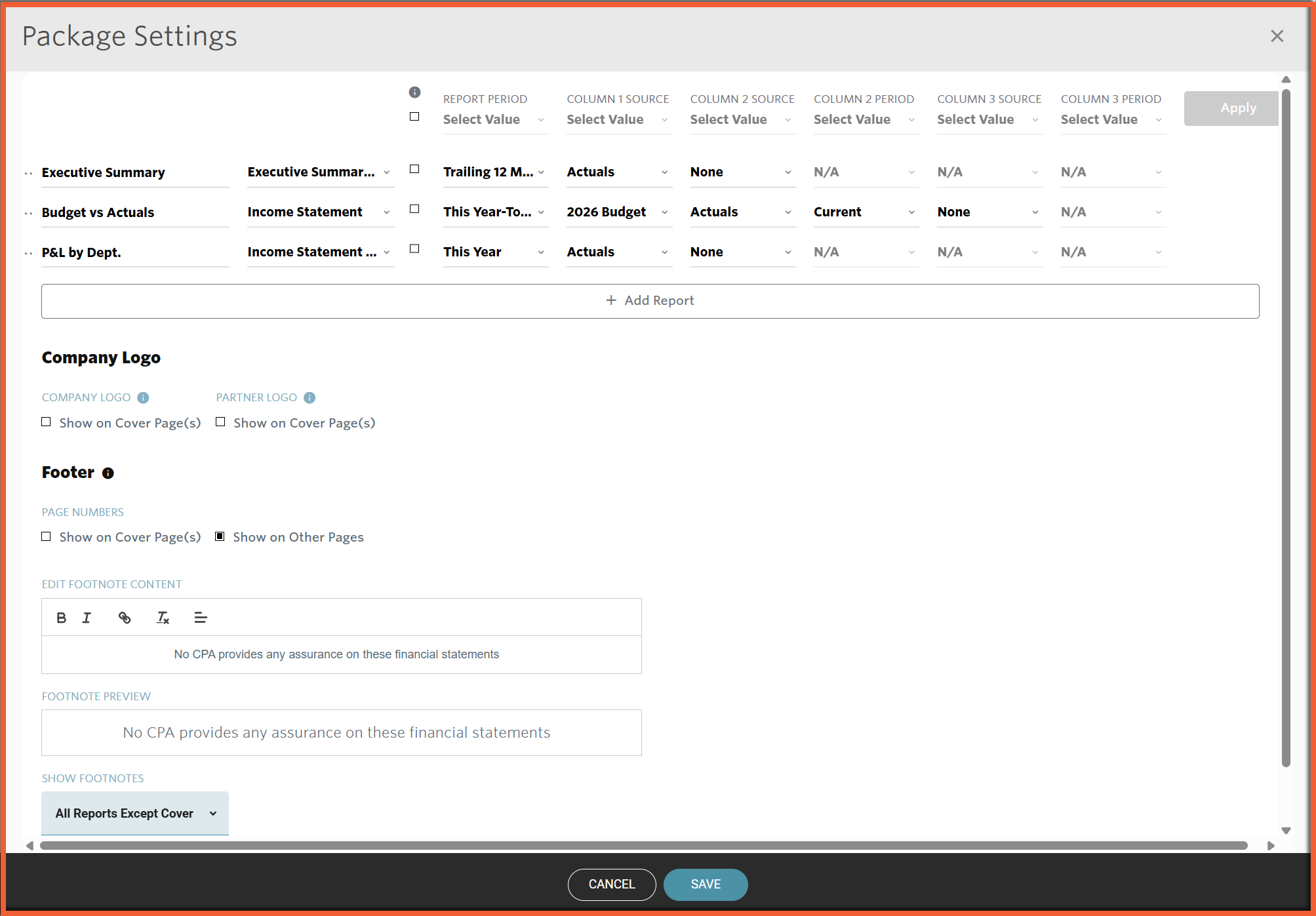The width and height of the screenshot is (1316, 916).
Task: Open Show Footnotes All Reports Except Cover dropdown
Action: coord(135,813)
